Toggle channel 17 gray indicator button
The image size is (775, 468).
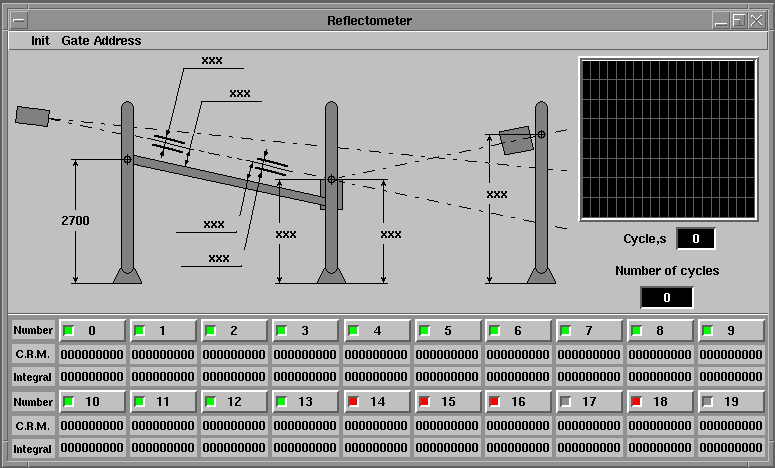(565, 401)
